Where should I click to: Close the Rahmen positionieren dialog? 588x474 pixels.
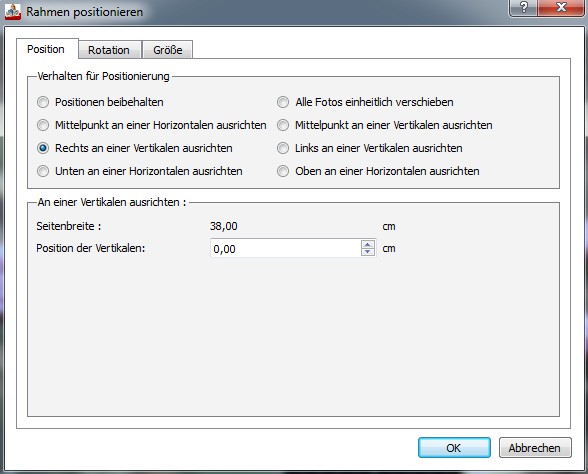(x=561, y=7)
